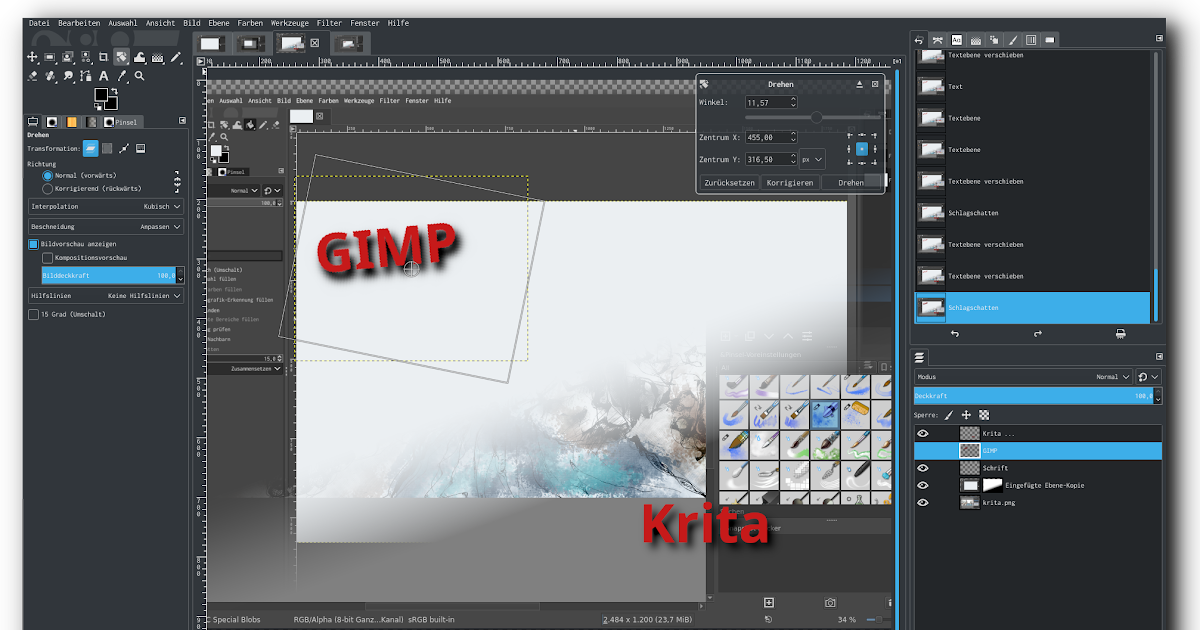
Task: Open the px unit dropdown
Action: (812, 159)
